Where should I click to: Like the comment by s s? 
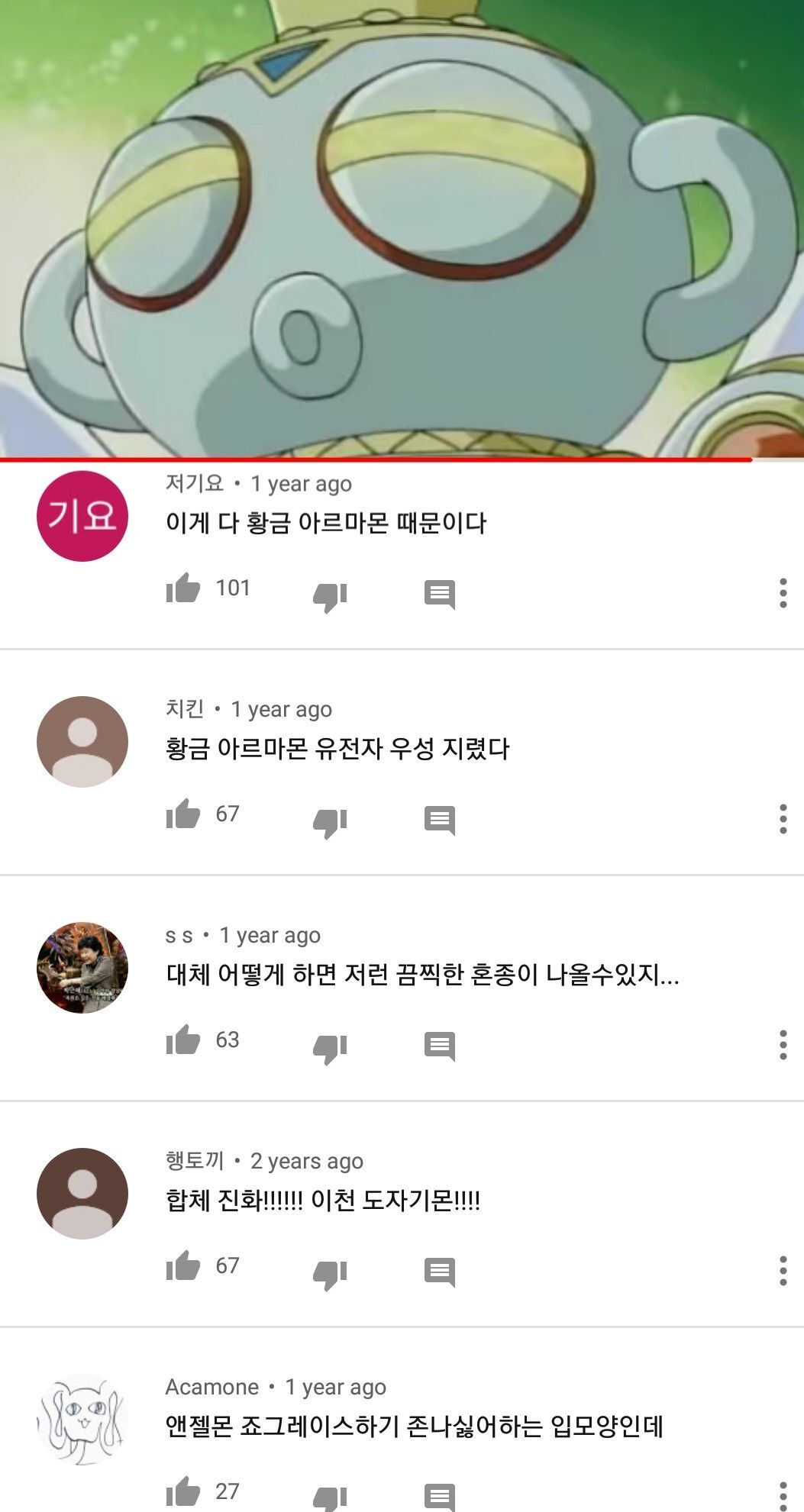pos(183,1041)
